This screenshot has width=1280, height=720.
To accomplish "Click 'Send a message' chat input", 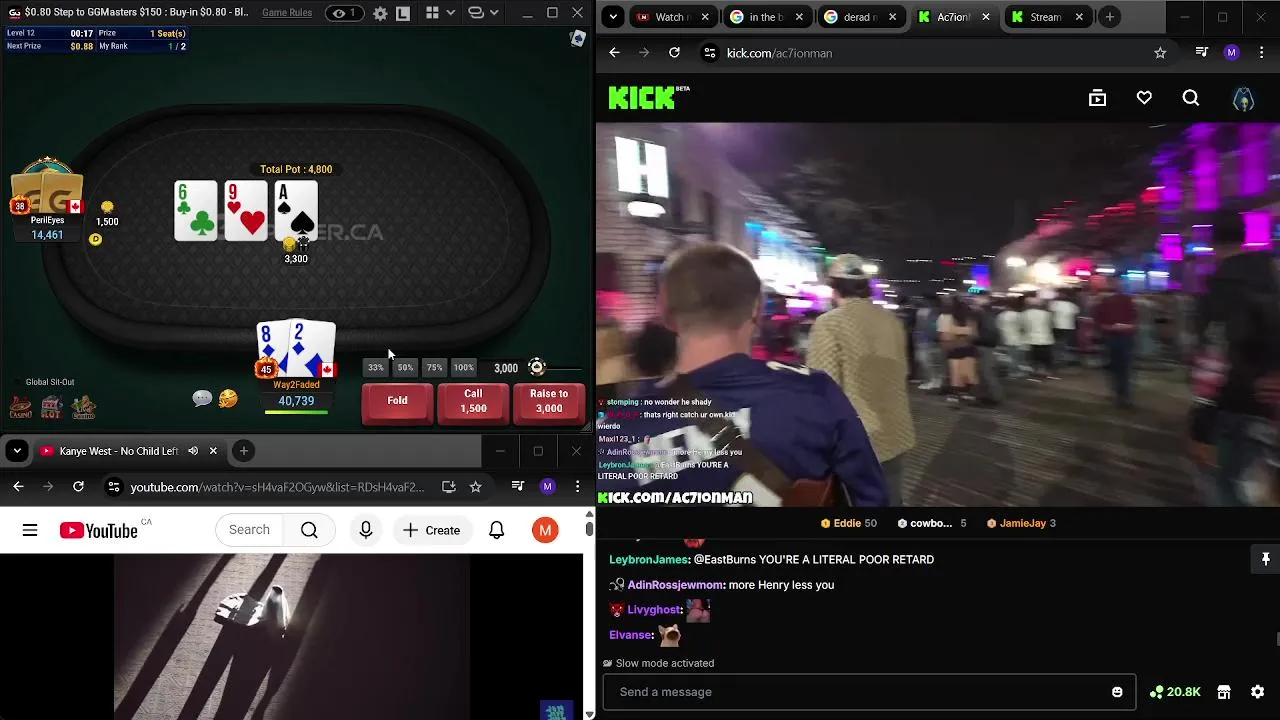I will pyautogui.click(x=868, y=692).
